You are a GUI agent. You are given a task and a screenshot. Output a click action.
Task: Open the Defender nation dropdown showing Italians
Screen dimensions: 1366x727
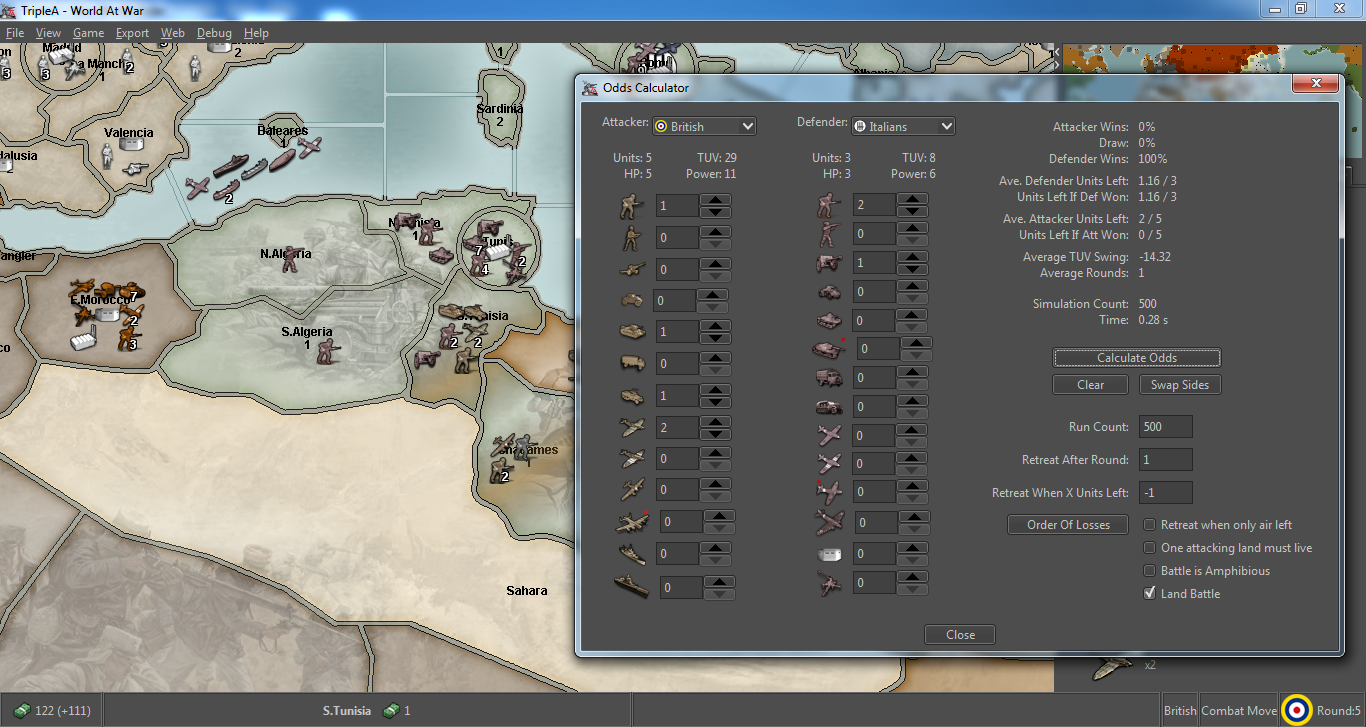click(x=903, y=127)
